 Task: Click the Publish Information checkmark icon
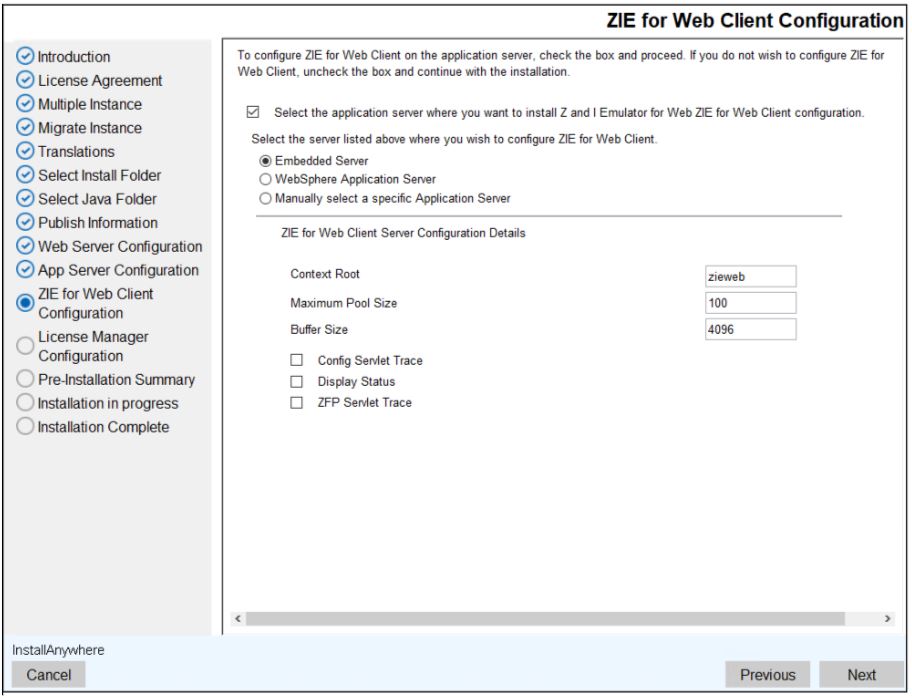click(x=25, y=222)
